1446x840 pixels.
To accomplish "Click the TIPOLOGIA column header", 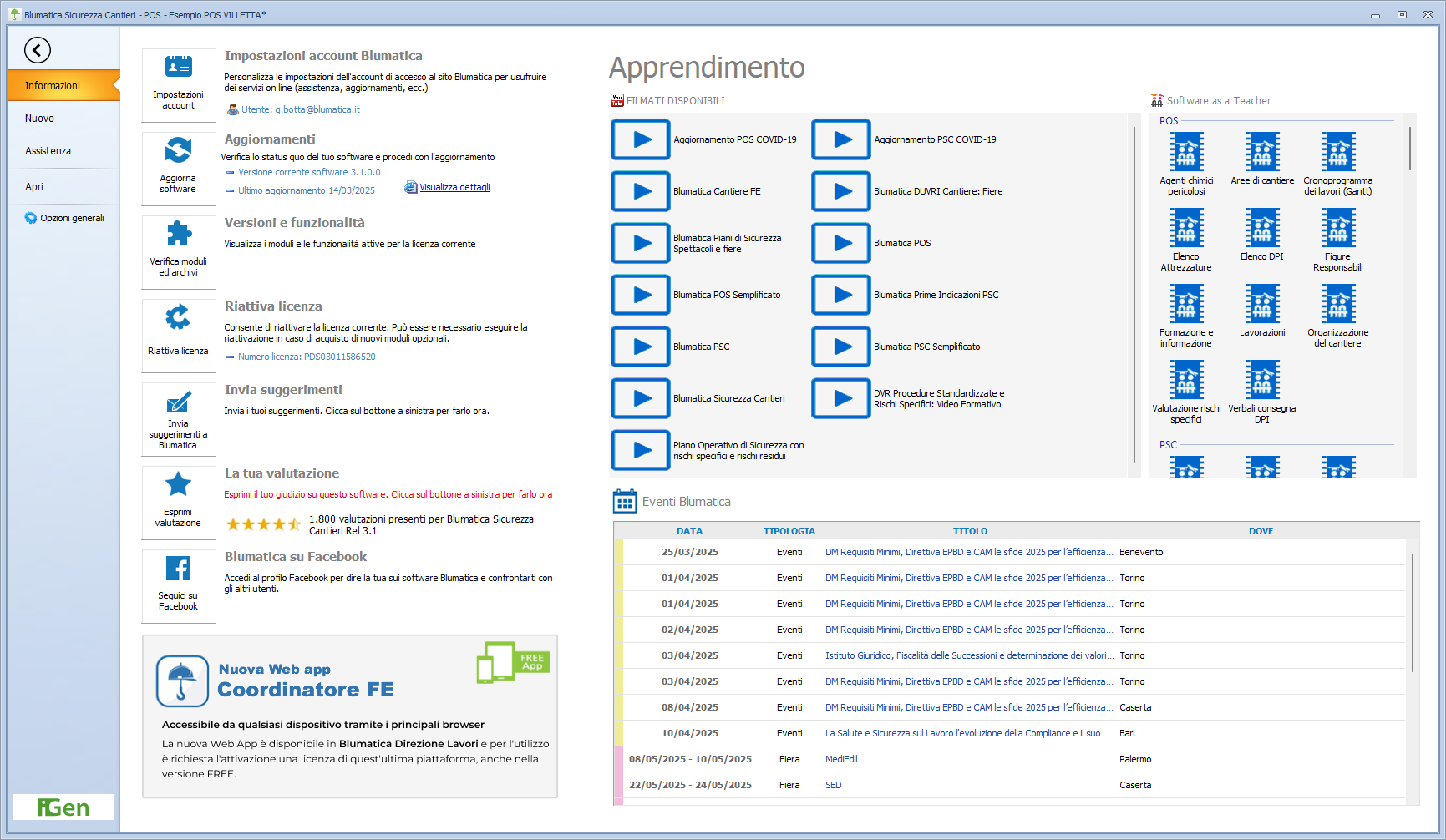I will (x=789, y=531).
